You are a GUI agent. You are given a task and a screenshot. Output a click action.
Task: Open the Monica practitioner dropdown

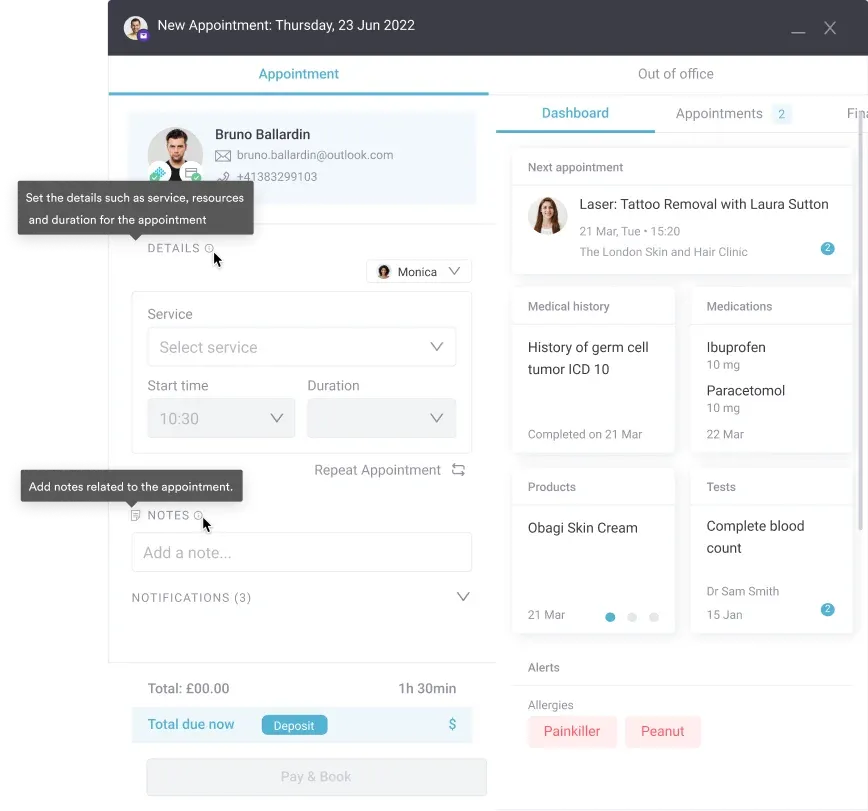point(418,270)
